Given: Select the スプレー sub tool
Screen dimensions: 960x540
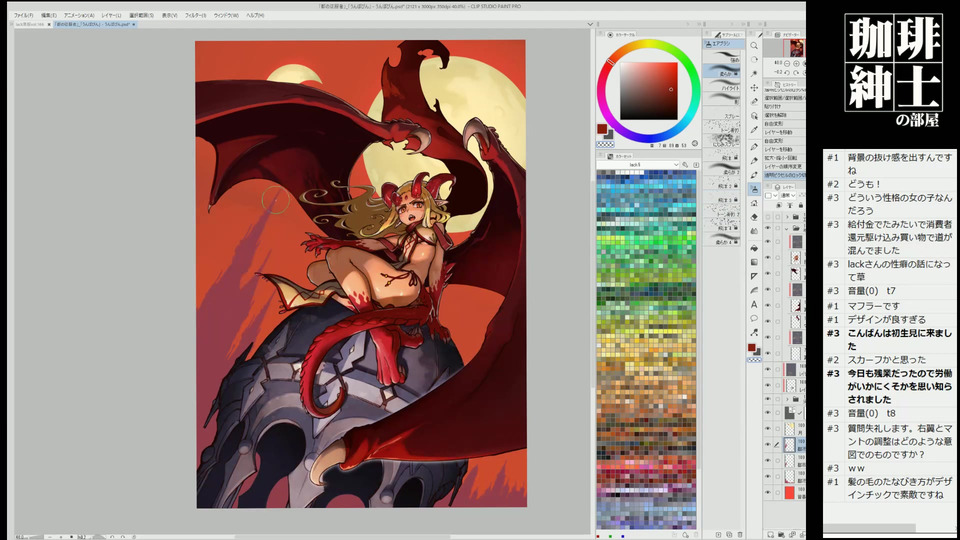Looking at the screenshot, I should pos(723,112).
